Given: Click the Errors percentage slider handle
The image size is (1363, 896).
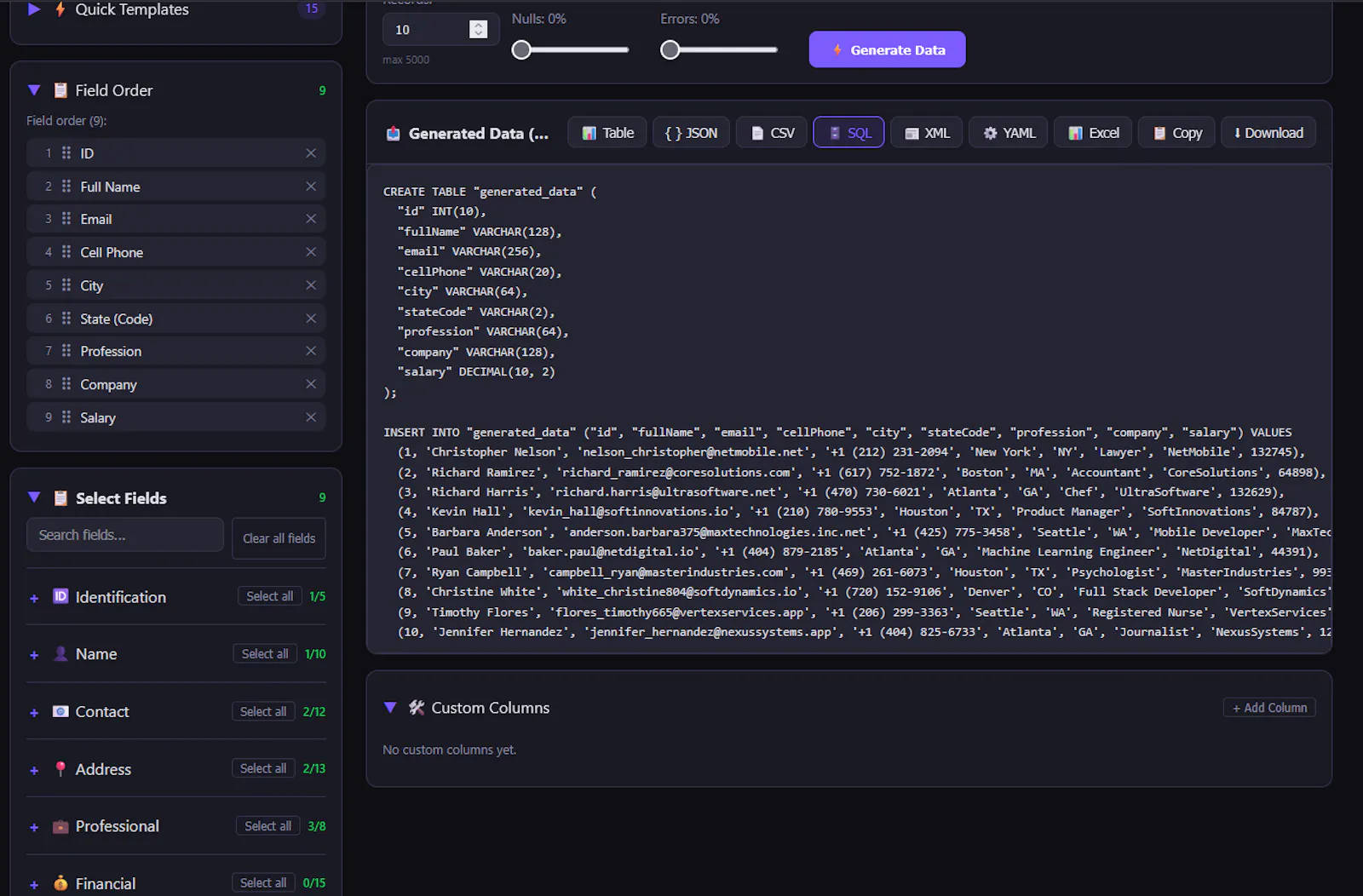Looking at the screenshot, I should coord(670,50).
